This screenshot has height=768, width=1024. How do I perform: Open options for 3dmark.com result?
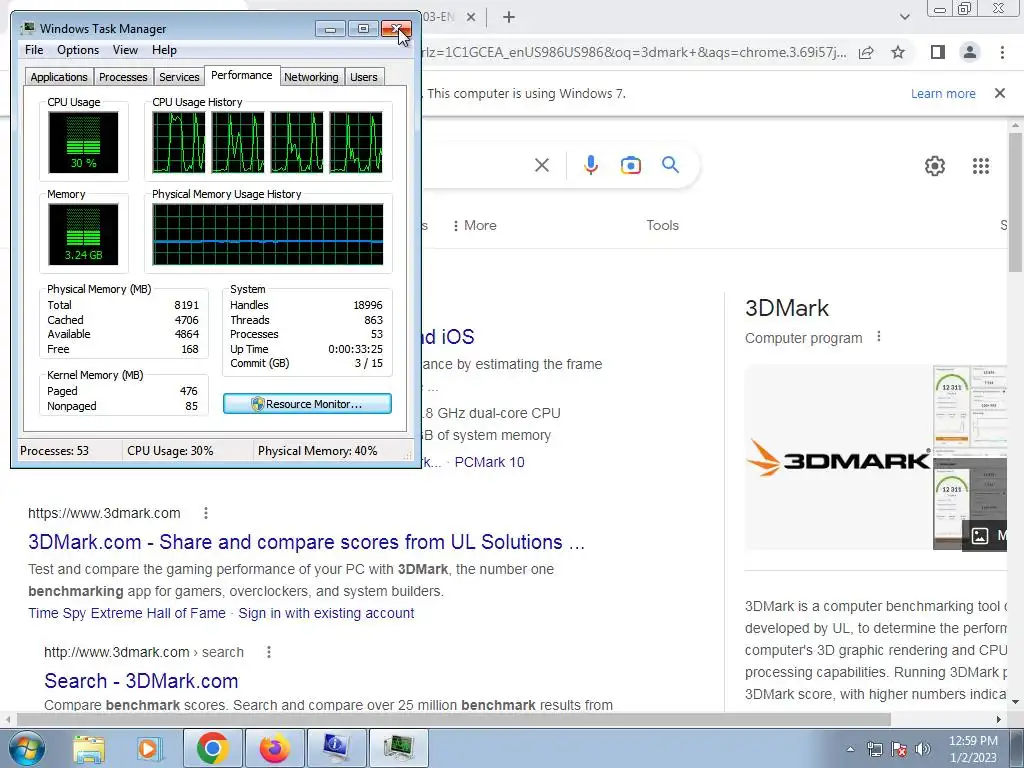206,513
